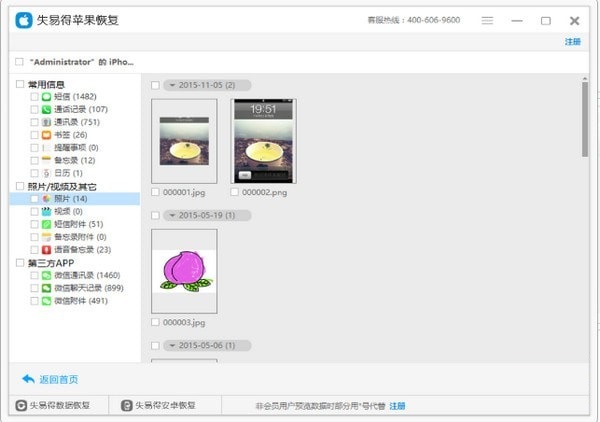Select the 通话记录 call history icon
Viewport: 600px width, 422px height.
point(46,109)
